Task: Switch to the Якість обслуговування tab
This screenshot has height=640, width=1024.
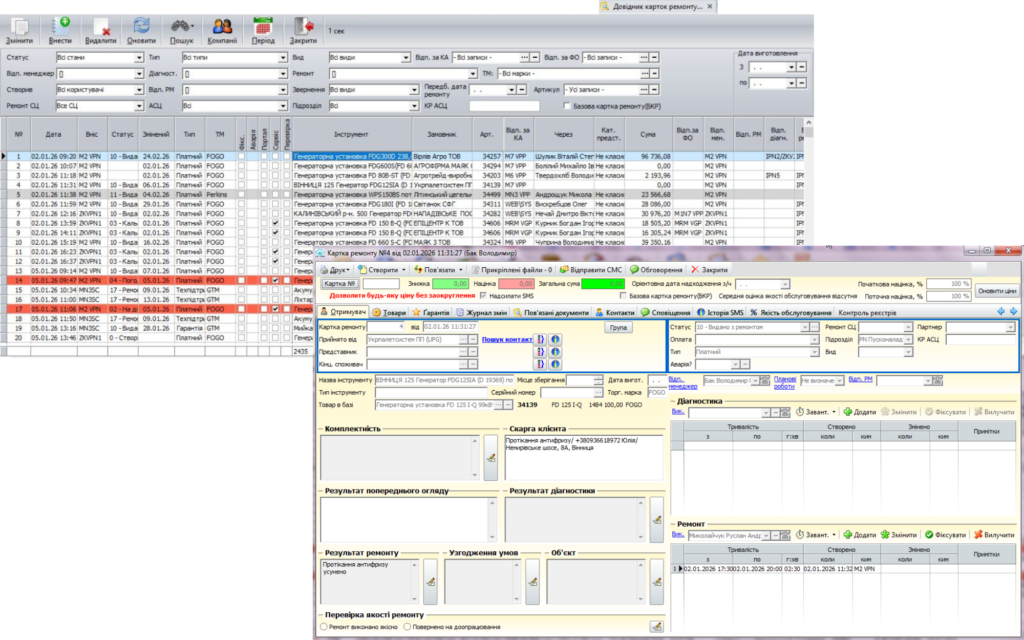Action: (x=791, y=313)
